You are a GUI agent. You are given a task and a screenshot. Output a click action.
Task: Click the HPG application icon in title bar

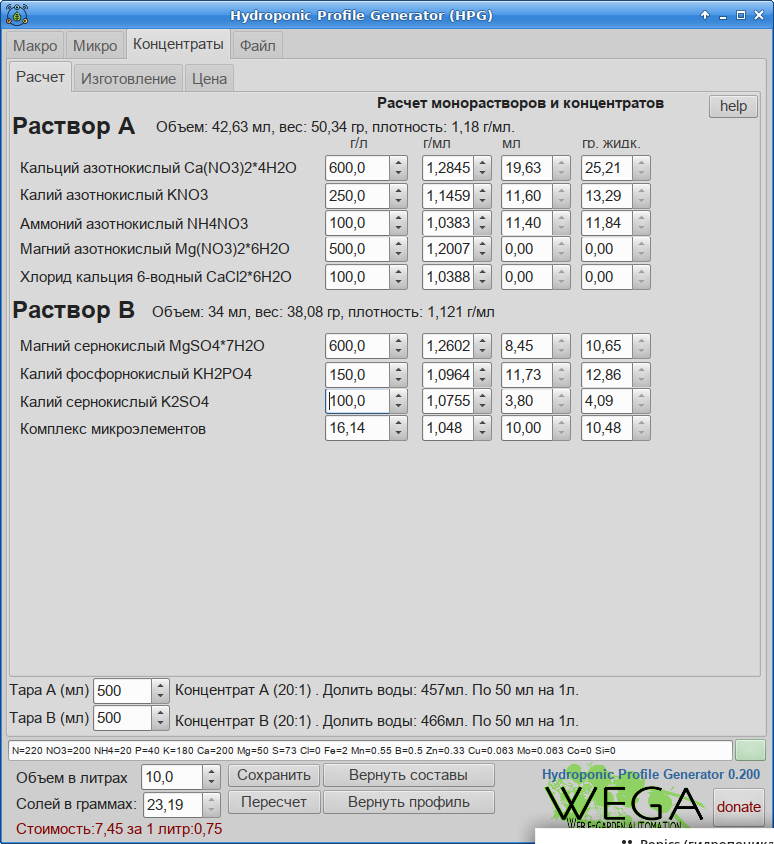click(x=17, y=15)
